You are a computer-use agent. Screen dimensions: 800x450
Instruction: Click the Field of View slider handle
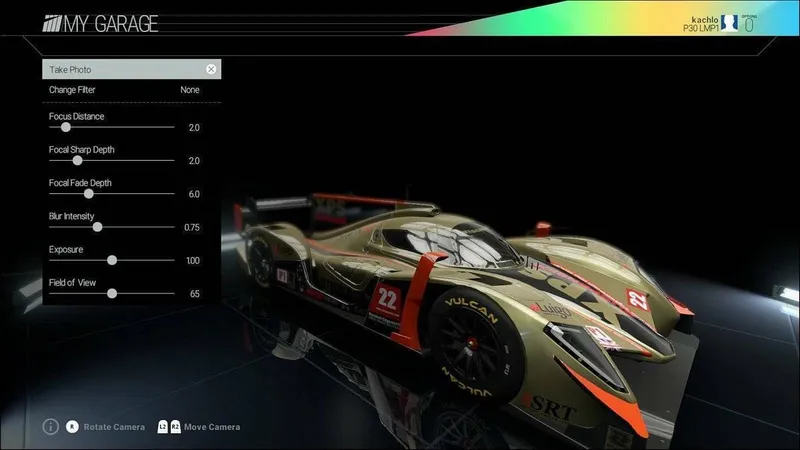112,293
